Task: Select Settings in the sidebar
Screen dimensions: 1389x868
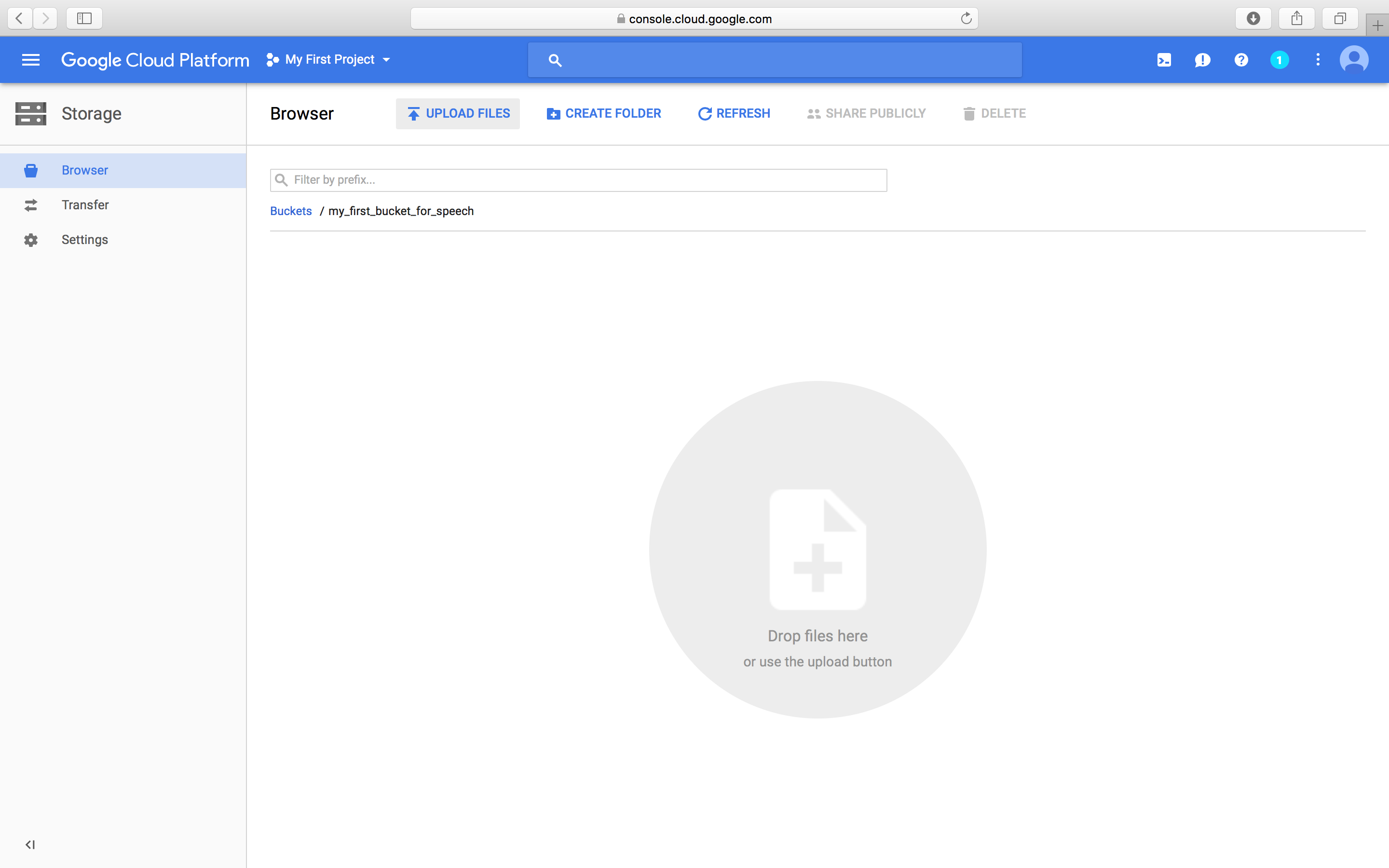Action: (x=123, y=239)
